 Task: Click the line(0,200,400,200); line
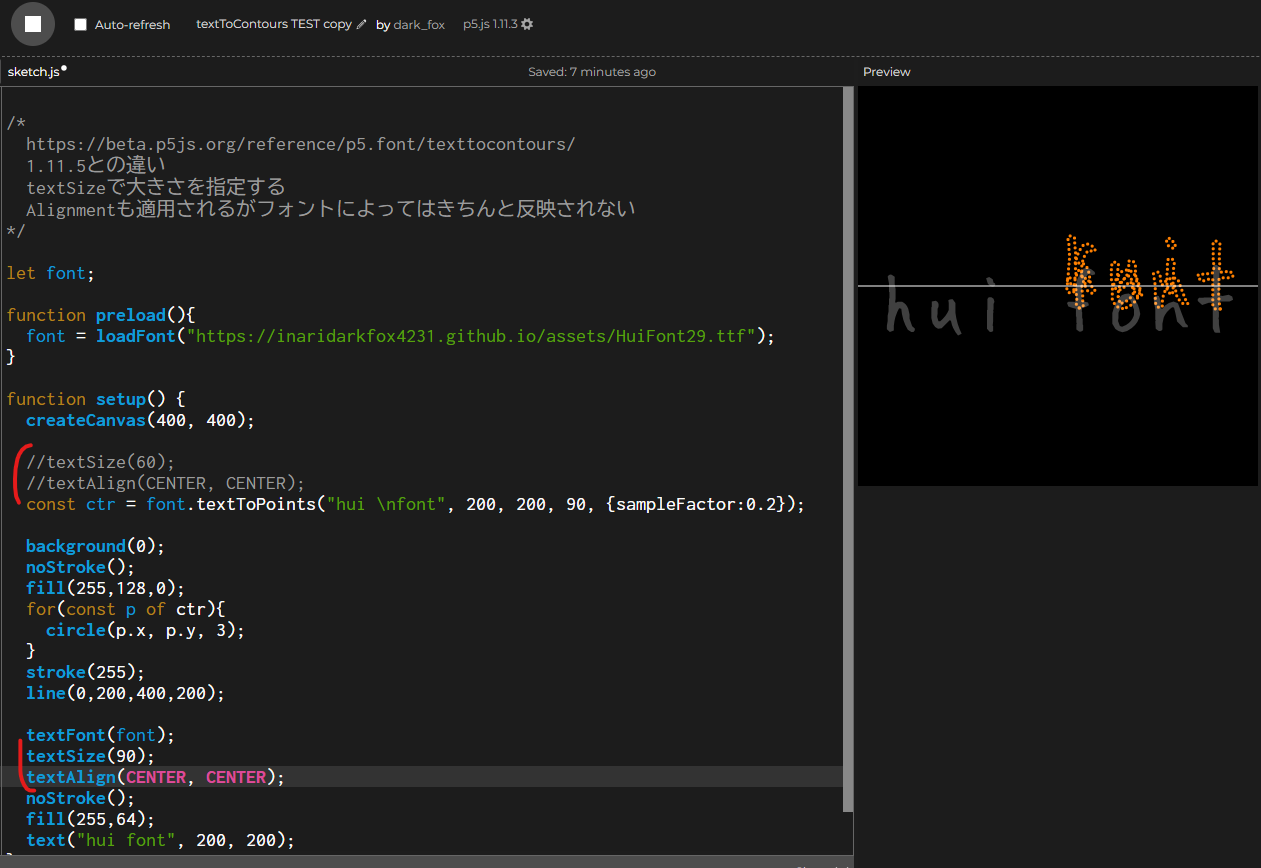(125, 693)
